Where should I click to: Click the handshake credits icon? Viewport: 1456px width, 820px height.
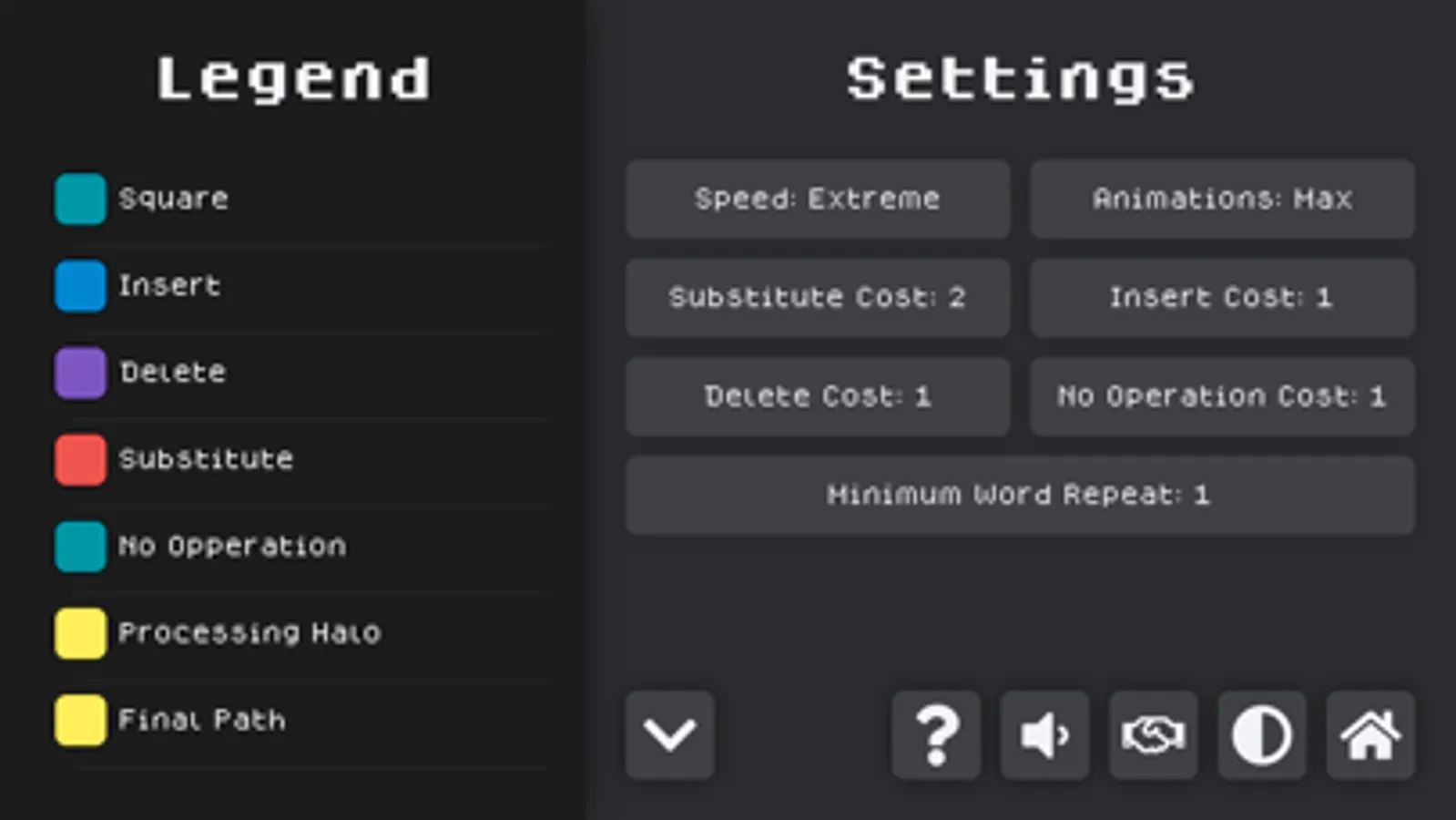[1153, 734]
